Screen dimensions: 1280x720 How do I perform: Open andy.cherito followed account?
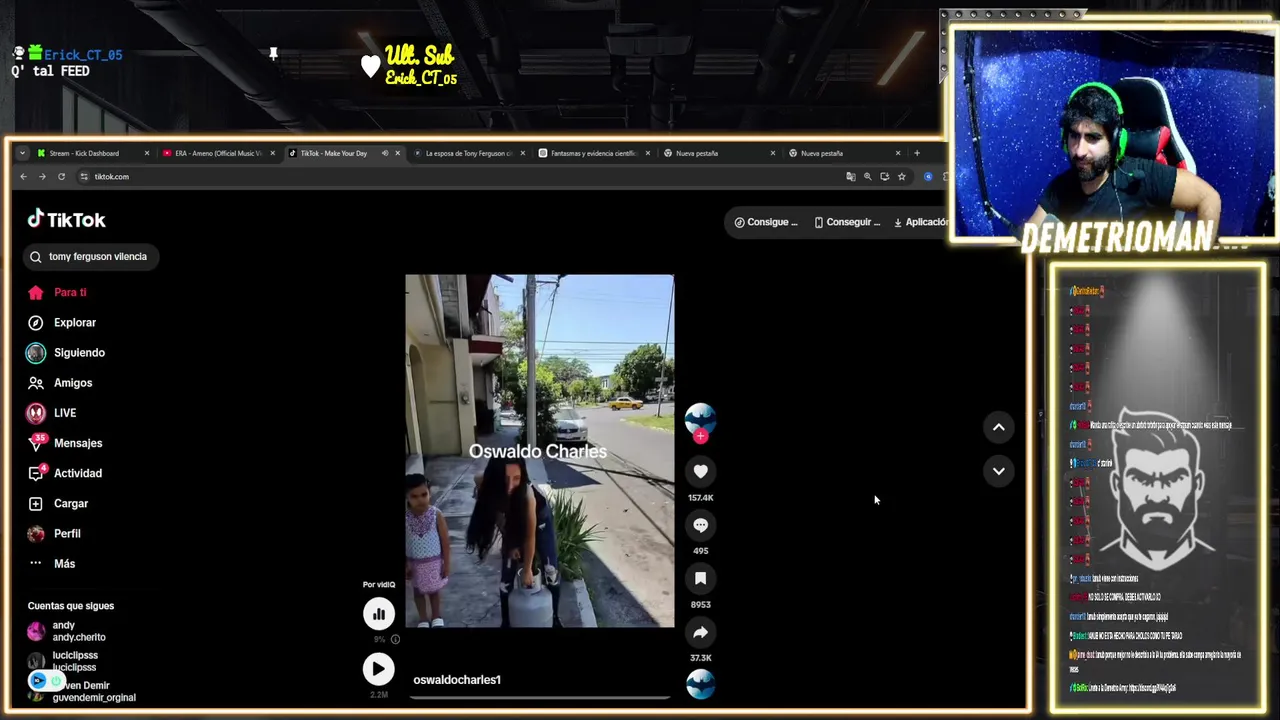click(x=66, y=631)
